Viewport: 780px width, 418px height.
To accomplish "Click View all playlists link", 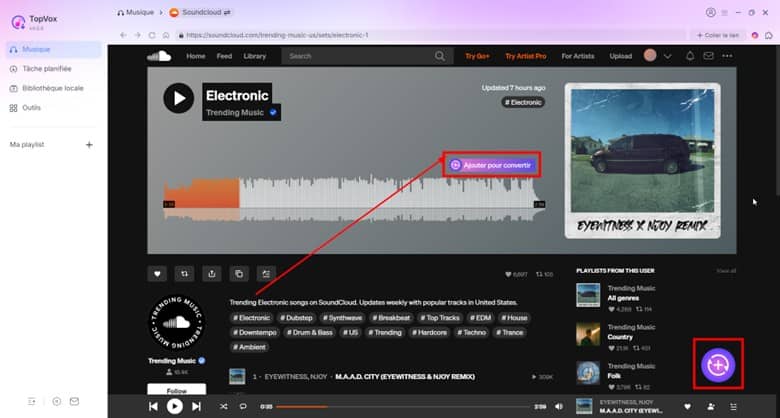I will click(x=726, y=271).
